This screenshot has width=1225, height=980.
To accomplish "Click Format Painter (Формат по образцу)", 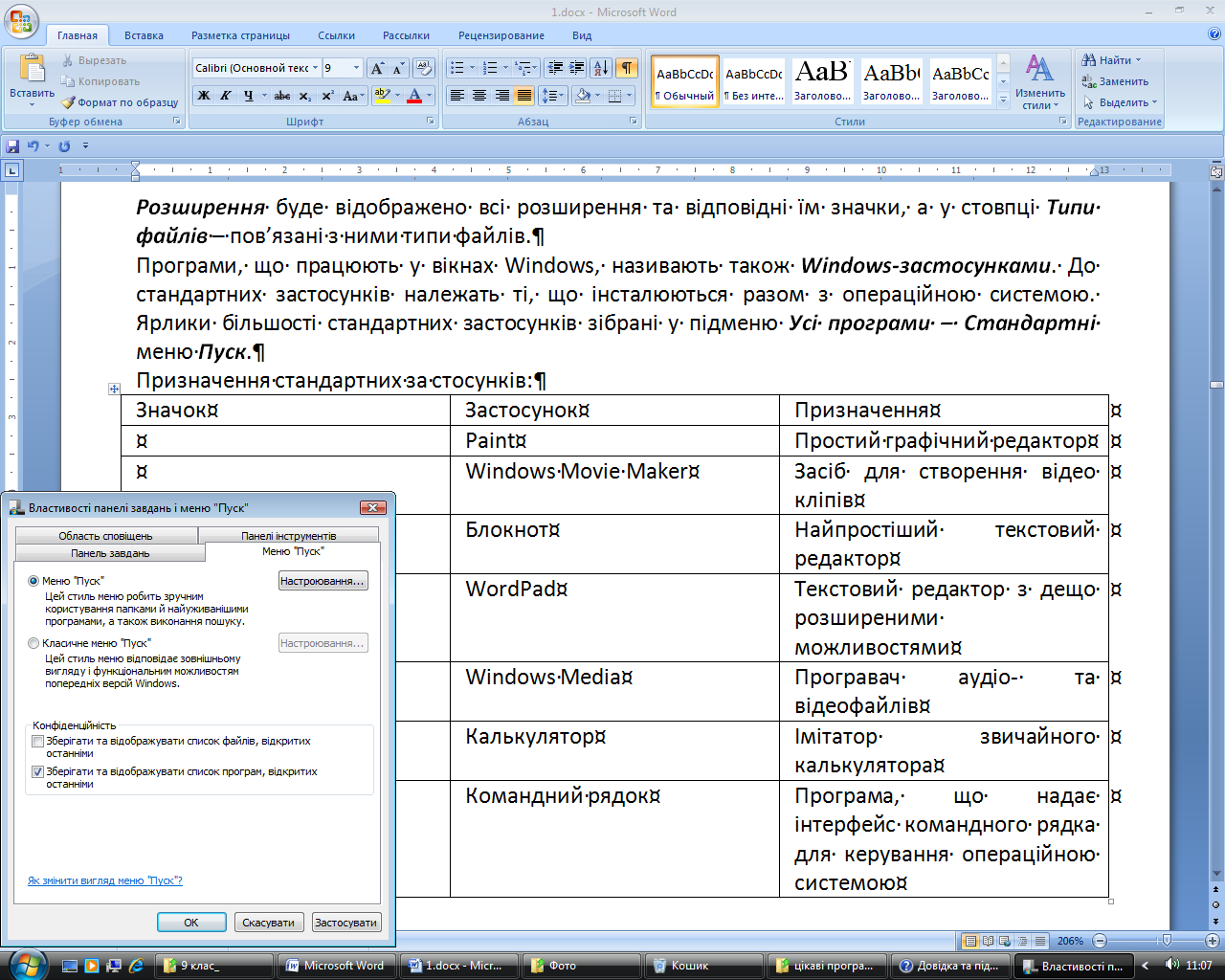I will 121,102.
